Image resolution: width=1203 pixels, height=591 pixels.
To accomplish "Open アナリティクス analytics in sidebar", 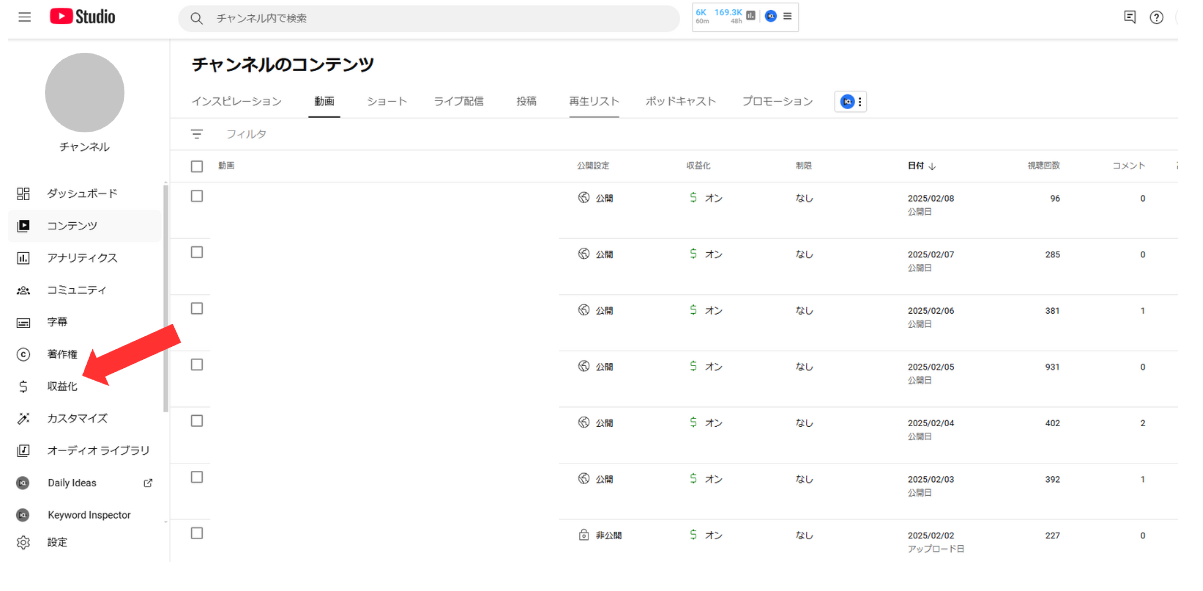I will pos(81,258).
